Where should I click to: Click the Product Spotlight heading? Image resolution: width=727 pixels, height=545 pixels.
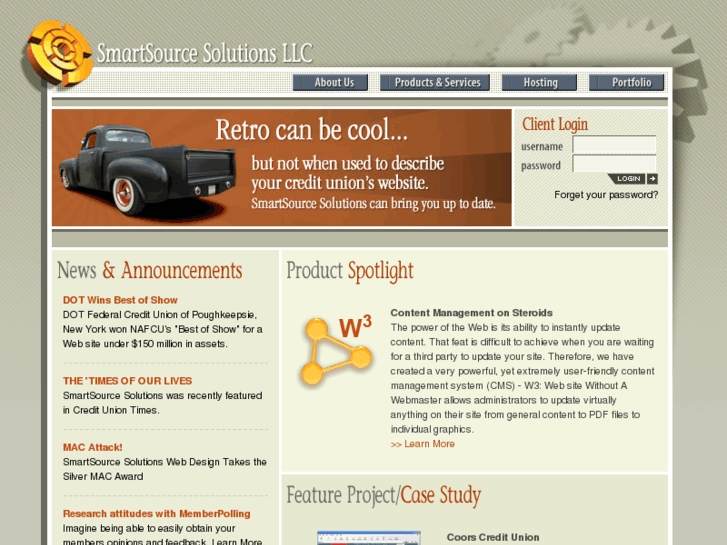click(x=350, y=271)
